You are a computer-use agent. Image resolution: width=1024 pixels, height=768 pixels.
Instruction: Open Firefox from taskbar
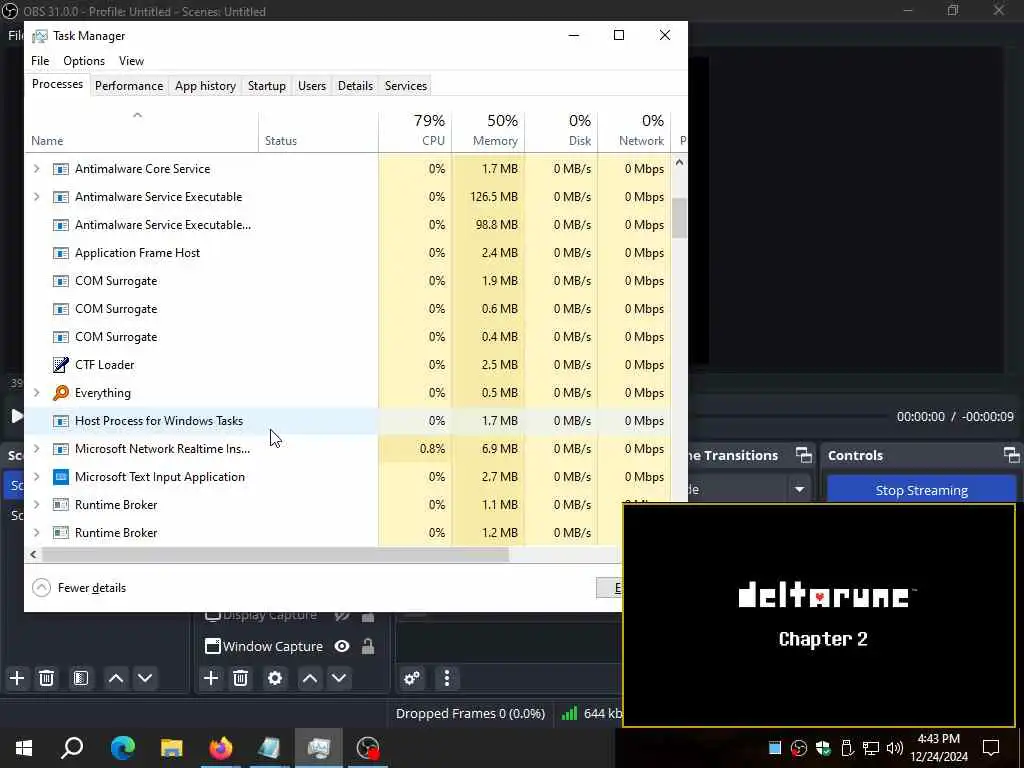pos(221,748)
